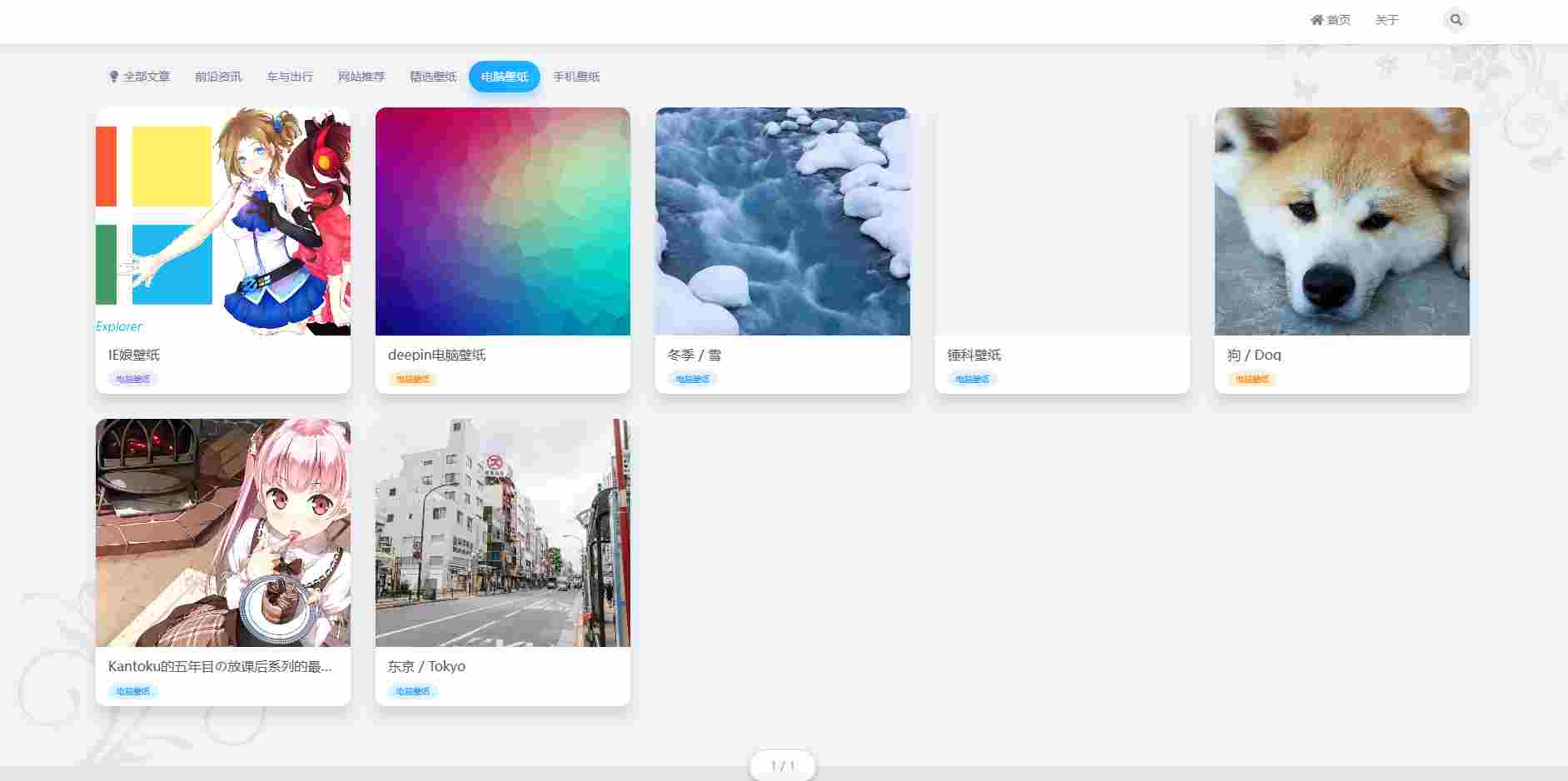Open the 手机壁纸 category

[x=576, y=77]
